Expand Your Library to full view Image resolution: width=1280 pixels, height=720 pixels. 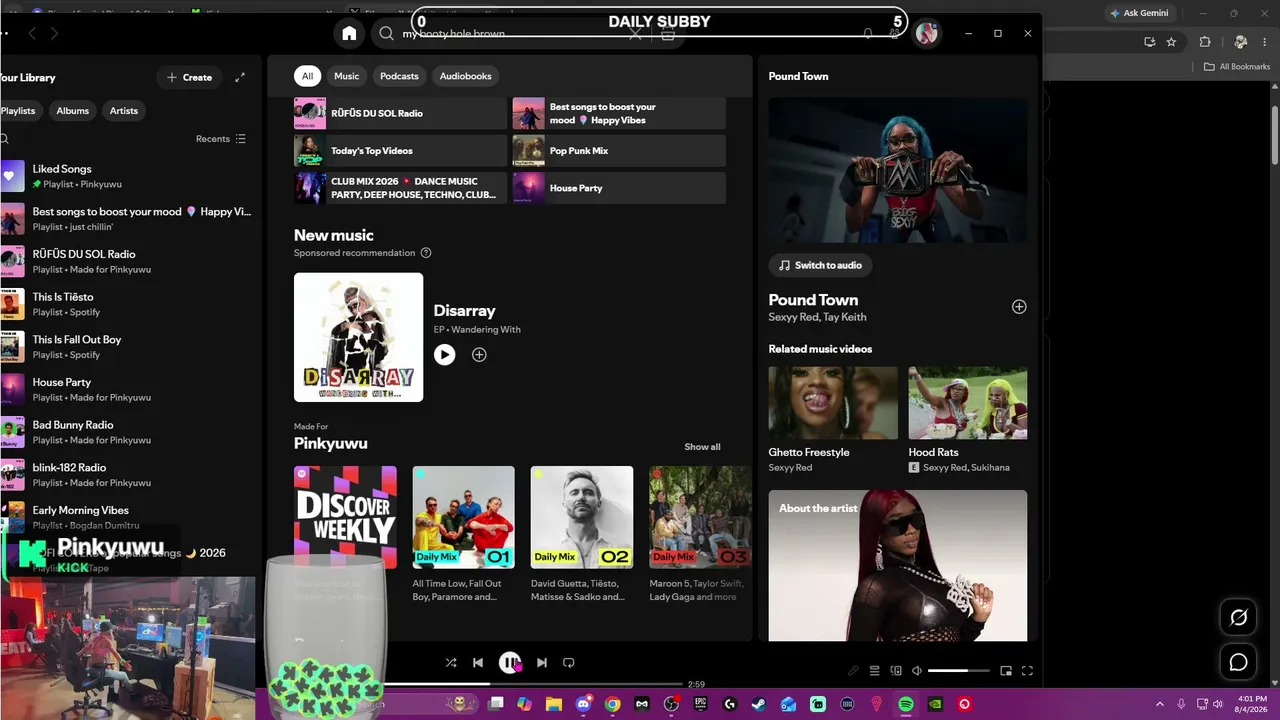point(240,77)
